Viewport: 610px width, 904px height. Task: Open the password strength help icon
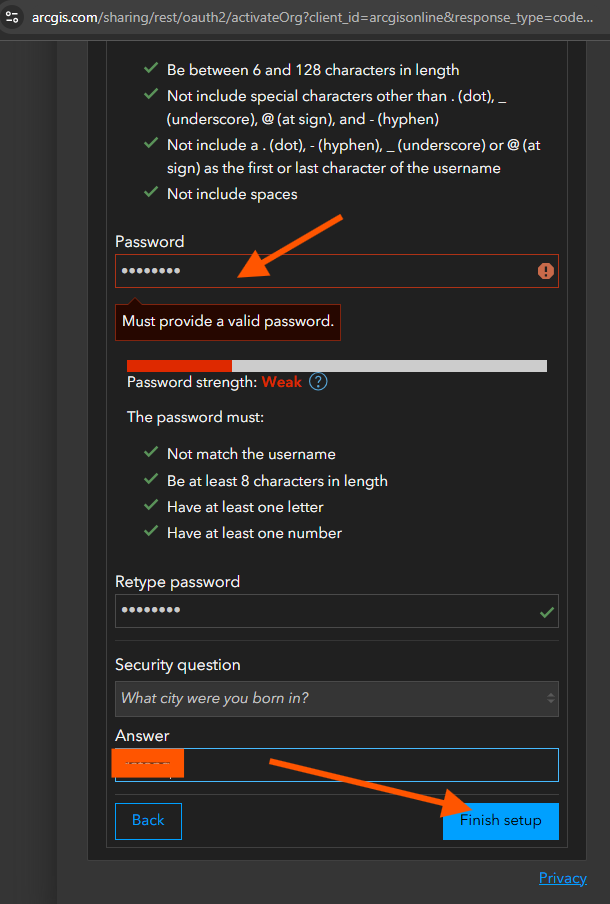318,382
